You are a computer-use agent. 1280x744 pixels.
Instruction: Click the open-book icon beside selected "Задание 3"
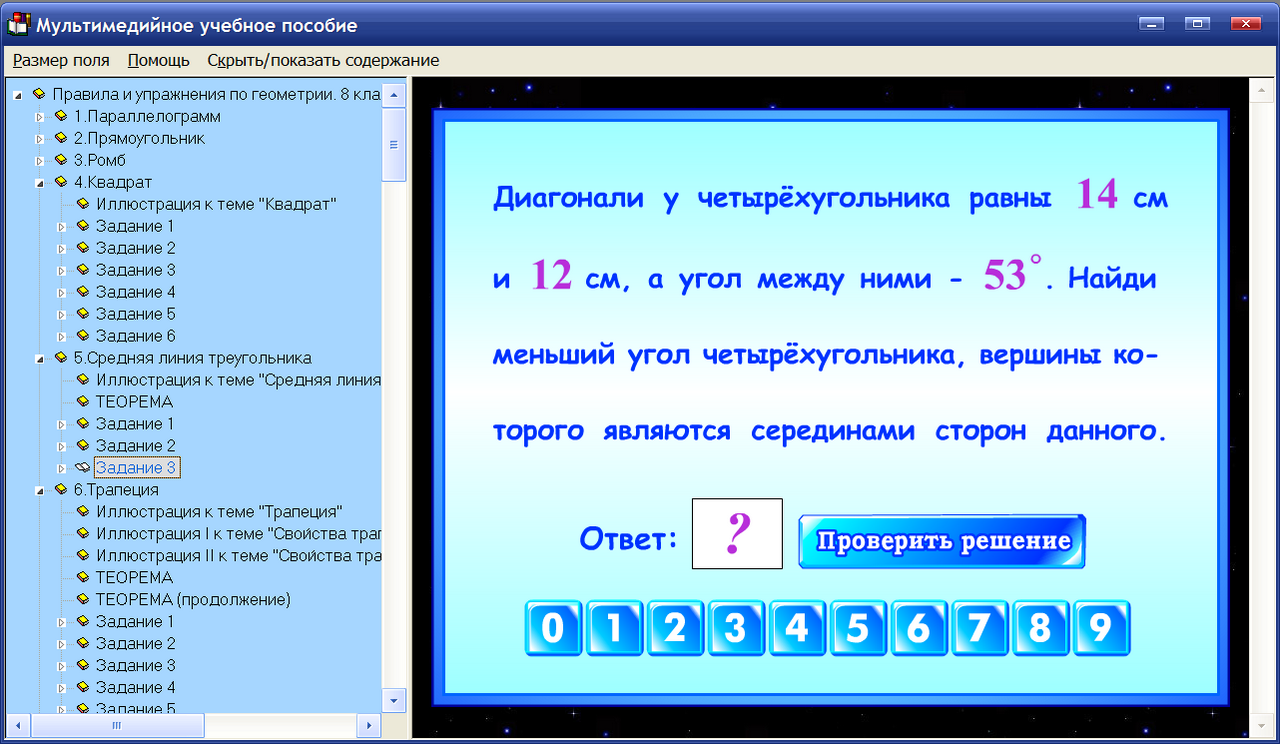pyautogui.click(x=81, y=467)
